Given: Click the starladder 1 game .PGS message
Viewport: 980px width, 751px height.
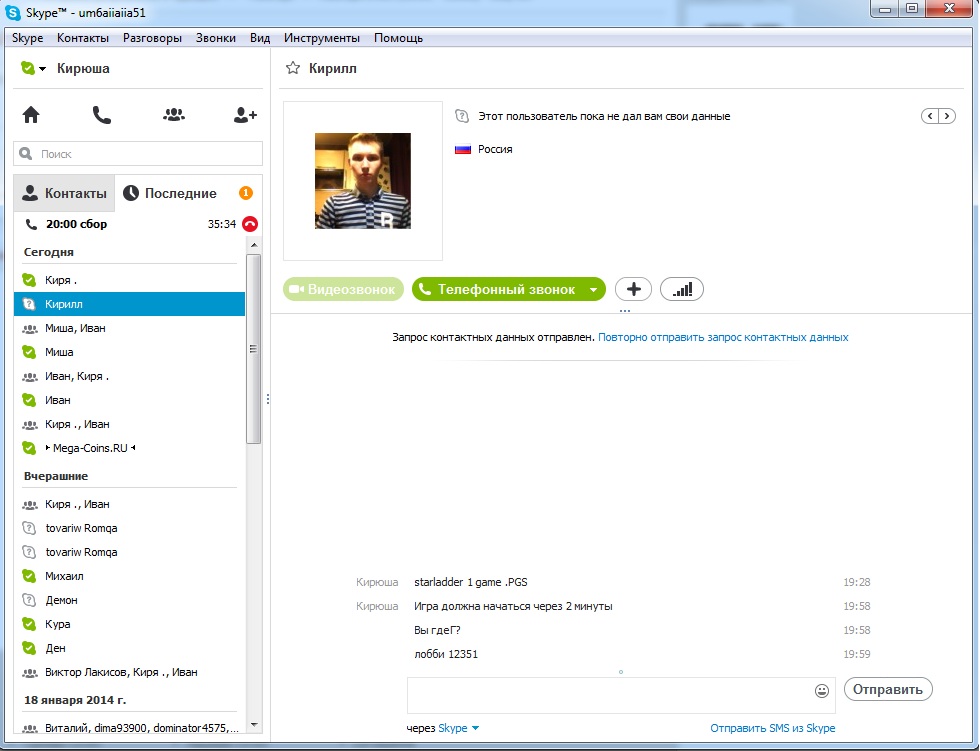Looking at the screenshot, I should (x=471, y=582).
